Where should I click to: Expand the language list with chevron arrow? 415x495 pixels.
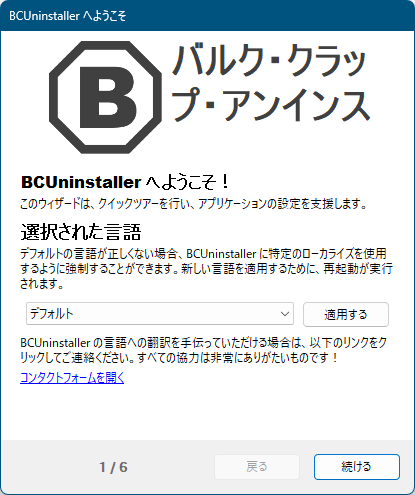(x=284, y=314)
